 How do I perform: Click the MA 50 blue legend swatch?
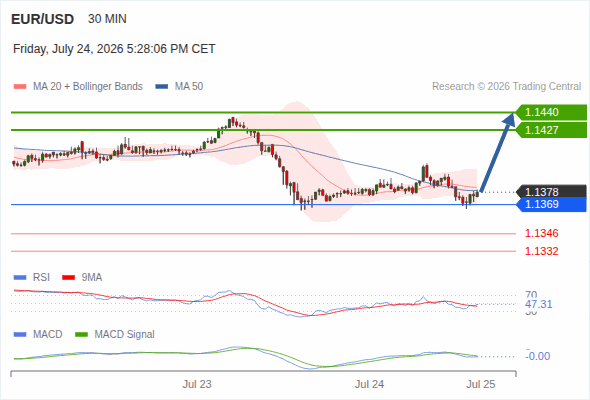click(162, 87)
